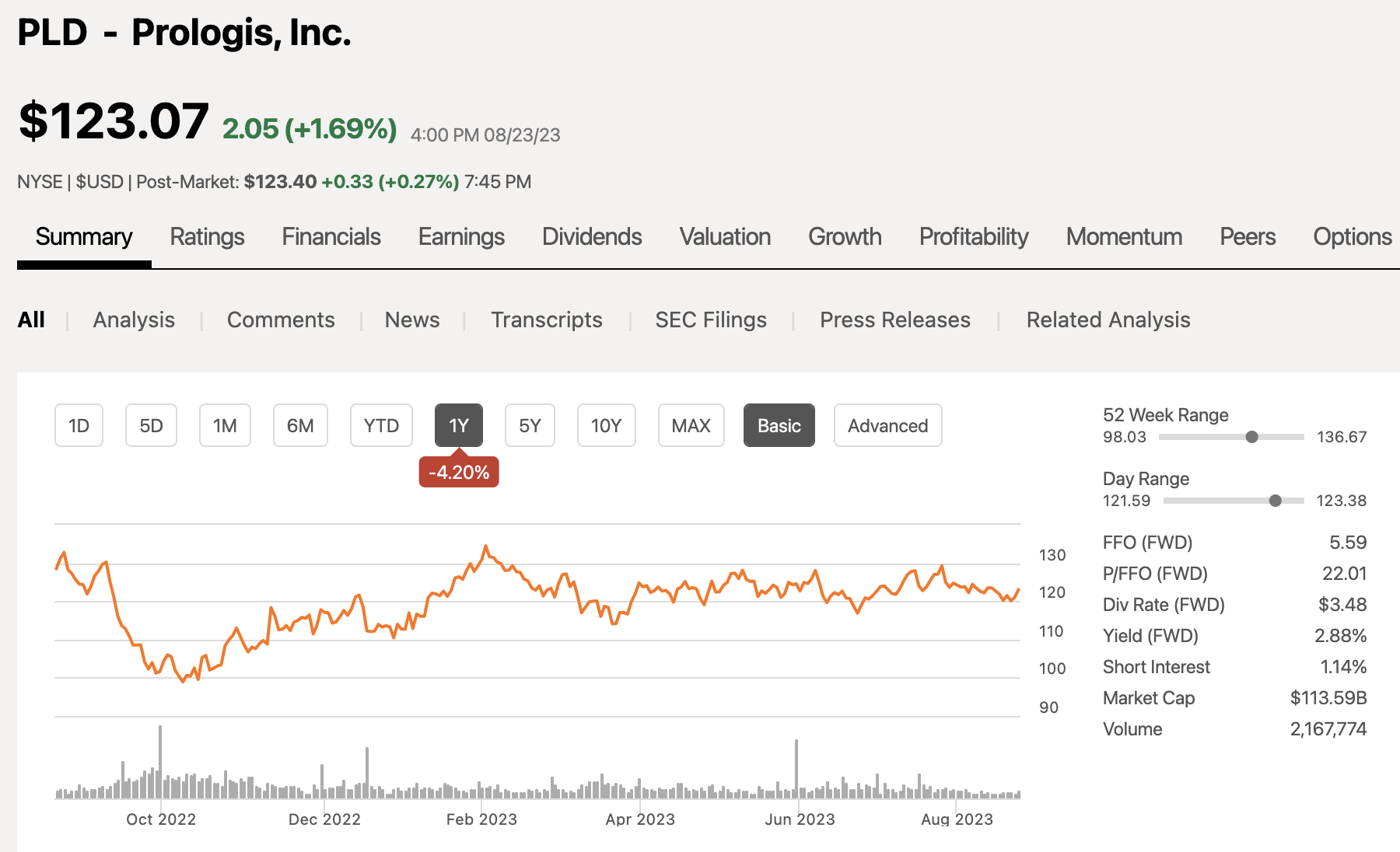Show the MAX chart range
The width and height of the screenshot is (1400, 852).
coord(691,425)
